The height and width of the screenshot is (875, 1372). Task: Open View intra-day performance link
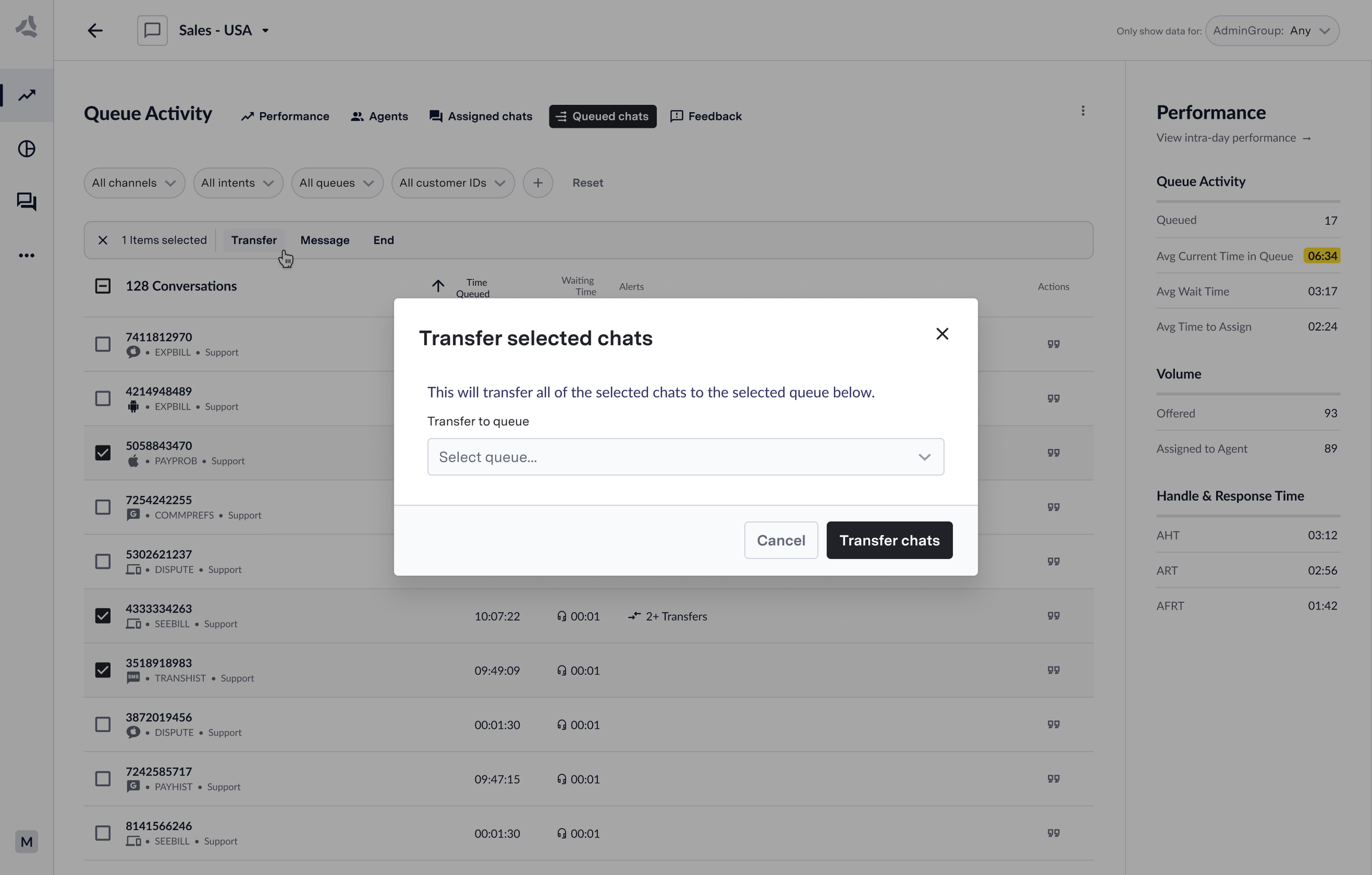click(1234, 138)
